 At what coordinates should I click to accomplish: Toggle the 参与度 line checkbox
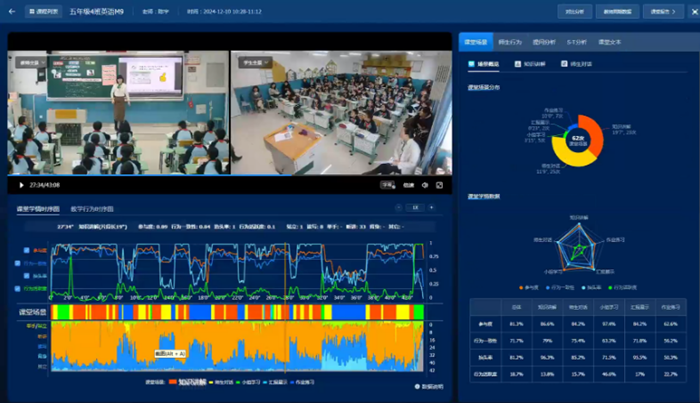point(27,249)
